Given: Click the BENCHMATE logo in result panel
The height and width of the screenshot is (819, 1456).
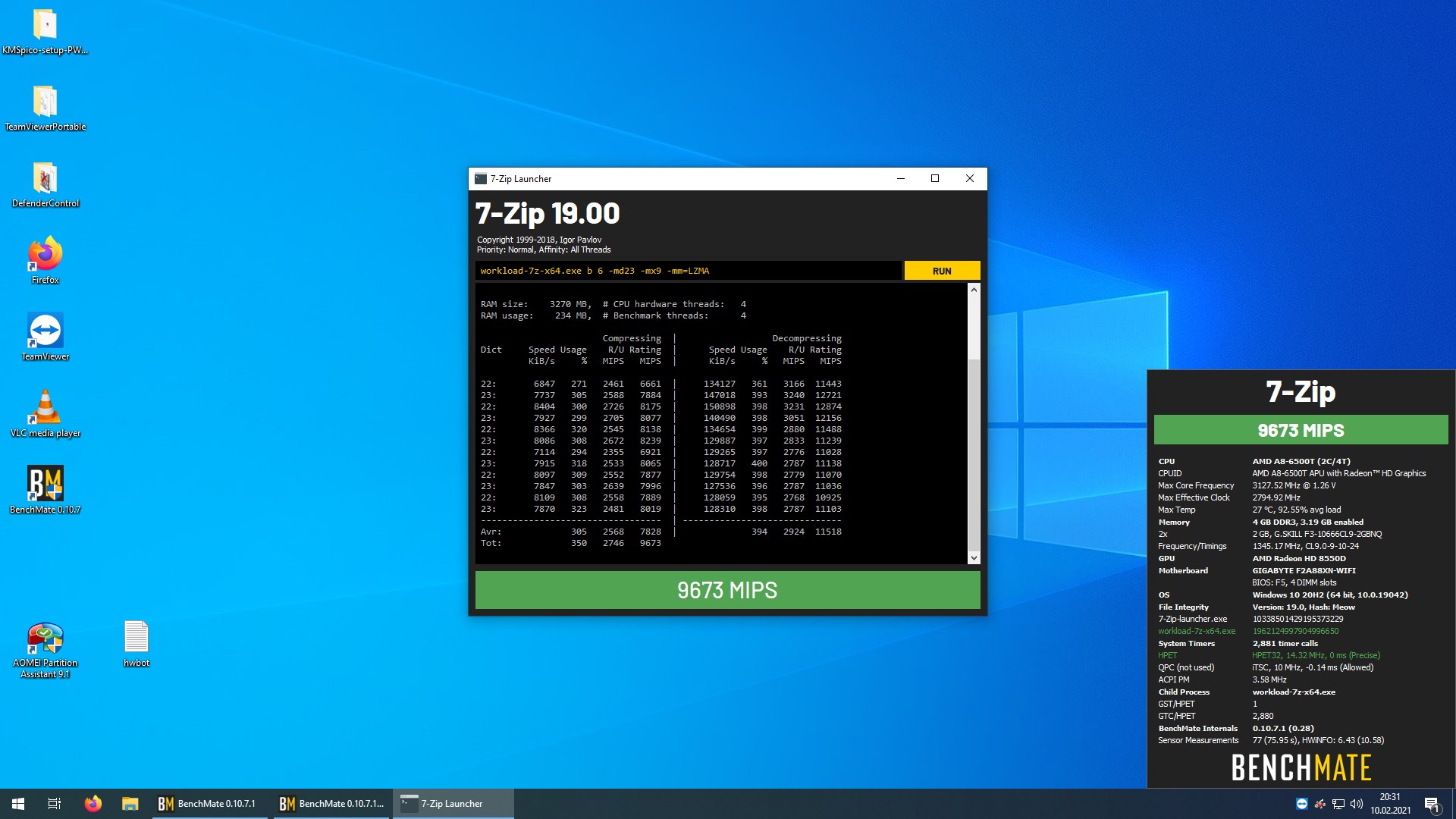Looking at the screenshot, I should (x=1301, y=768).
